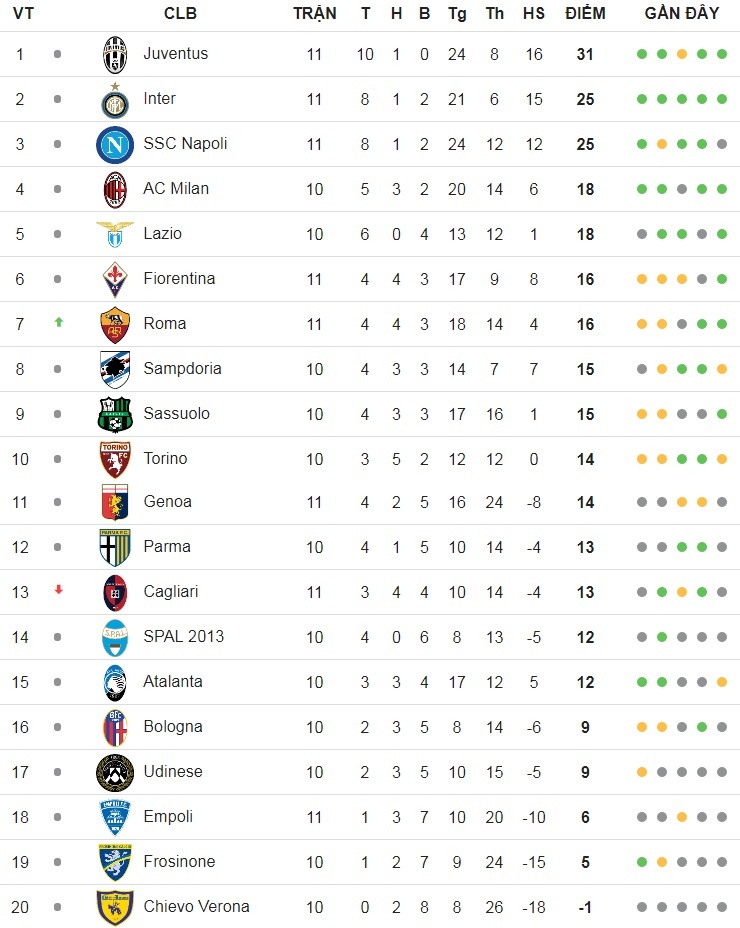Click the AC Milan crest
The height and width of the screenshot is (928, 740).
click(x=115, y=189)
